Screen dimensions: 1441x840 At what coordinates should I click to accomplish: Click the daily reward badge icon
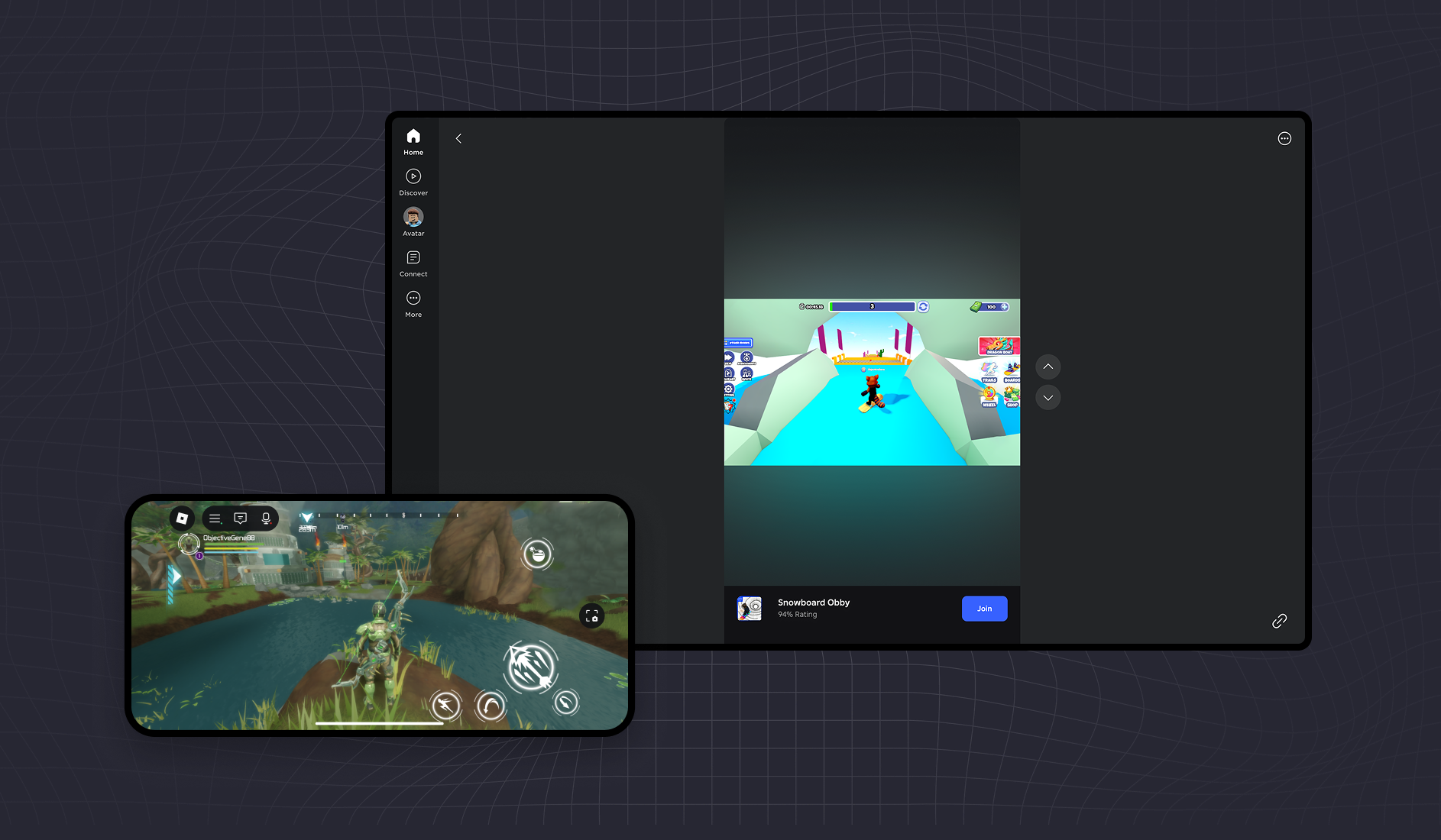(x=730, y=406)
